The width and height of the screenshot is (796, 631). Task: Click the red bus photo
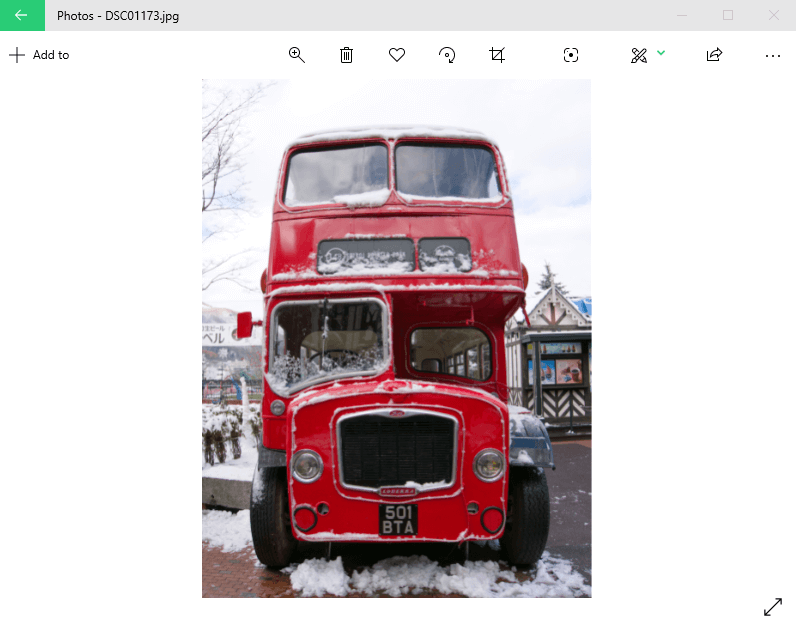[x=396, y=338]
